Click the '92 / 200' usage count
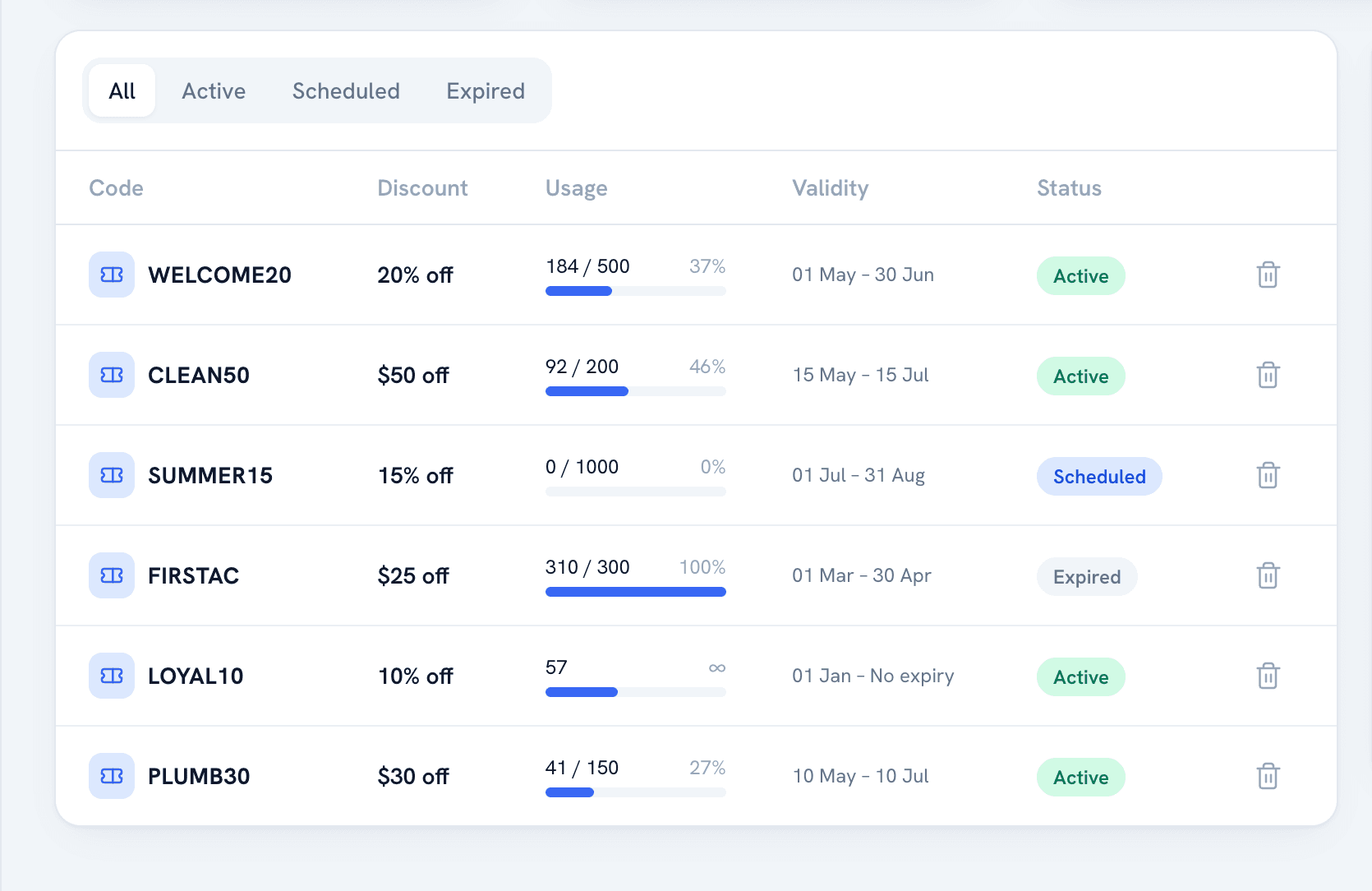The height and width of the screenshot is (891, 1372). [x=582, y=367]
